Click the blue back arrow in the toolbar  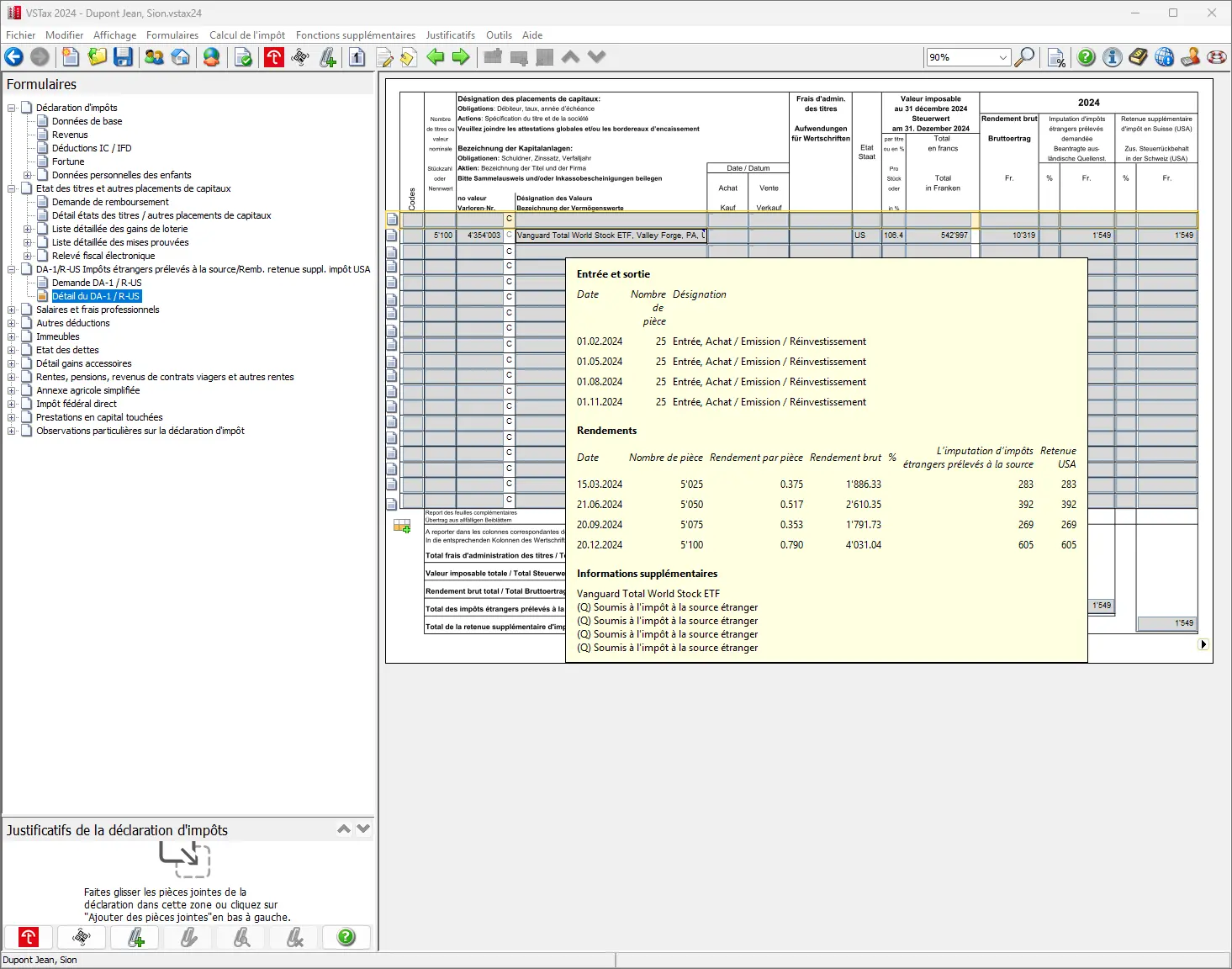(x=14, y=57)
